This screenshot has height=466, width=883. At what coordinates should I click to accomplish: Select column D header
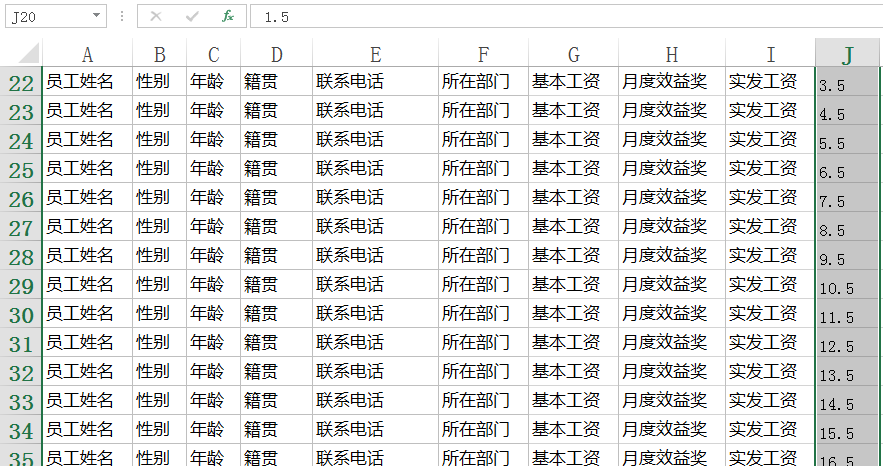277,54
